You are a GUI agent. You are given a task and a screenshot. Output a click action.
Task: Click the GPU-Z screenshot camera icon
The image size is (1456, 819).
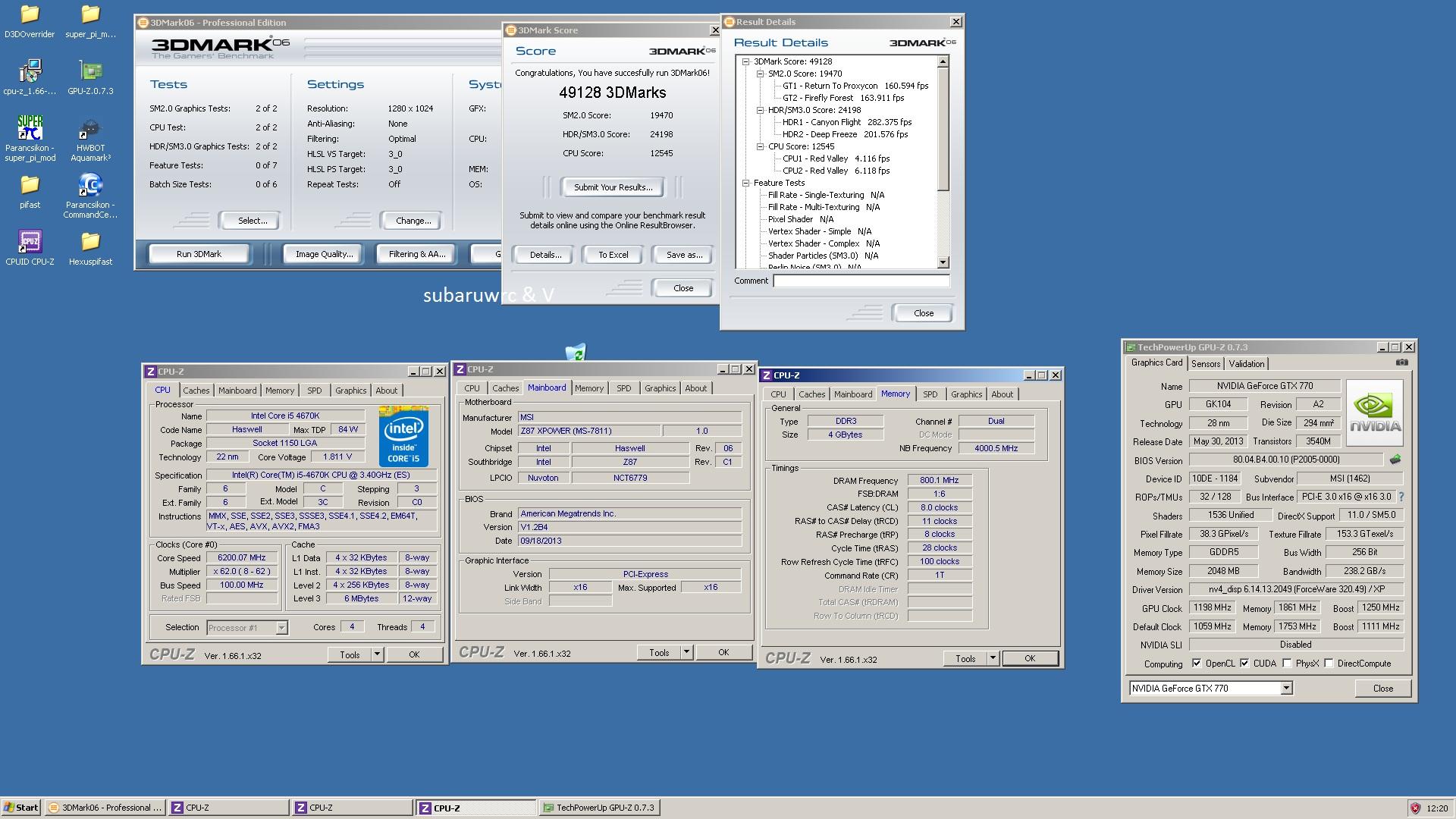click(1401, 362)
